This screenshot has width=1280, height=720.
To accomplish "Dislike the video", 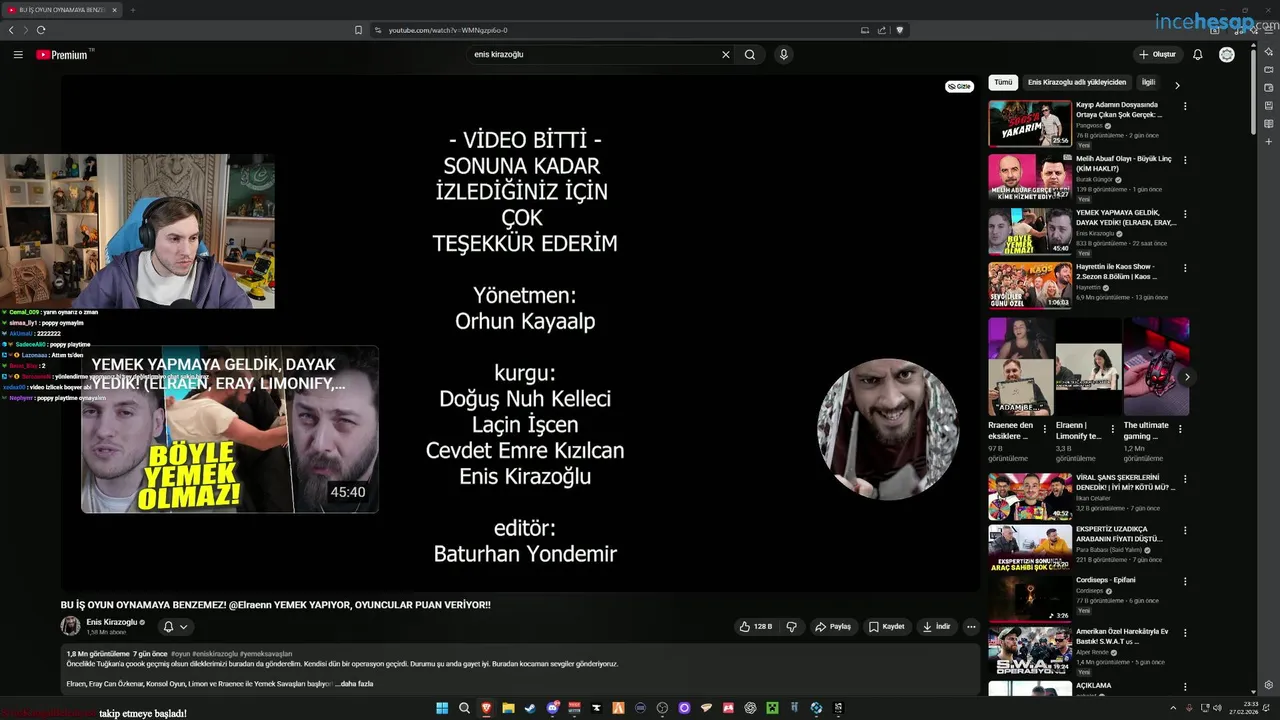I will pos(791,627).
